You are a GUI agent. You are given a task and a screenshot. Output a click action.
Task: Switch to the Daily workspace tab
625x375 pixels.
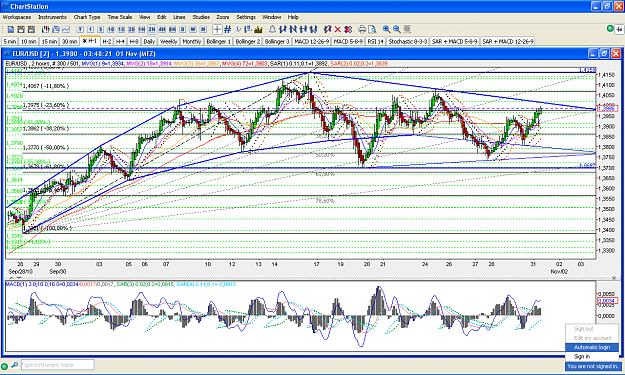pyautogui.click(x=149, y=41)
